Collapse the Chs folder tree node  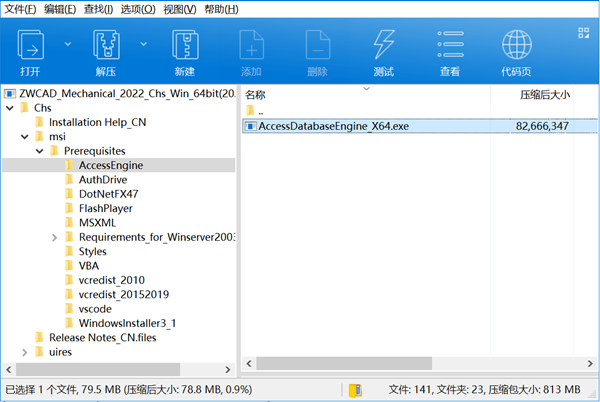(x=10, y=108)
